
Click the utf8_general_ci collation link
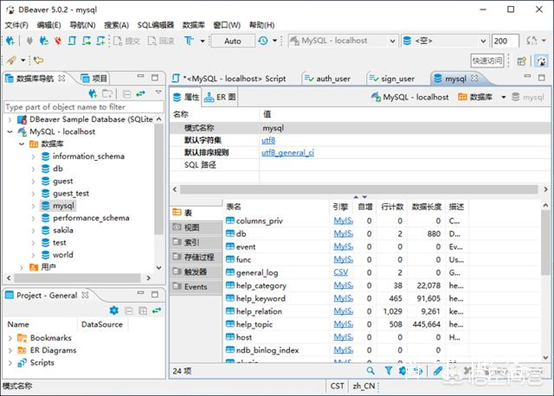pyautogui.click(x=288, y=153)
